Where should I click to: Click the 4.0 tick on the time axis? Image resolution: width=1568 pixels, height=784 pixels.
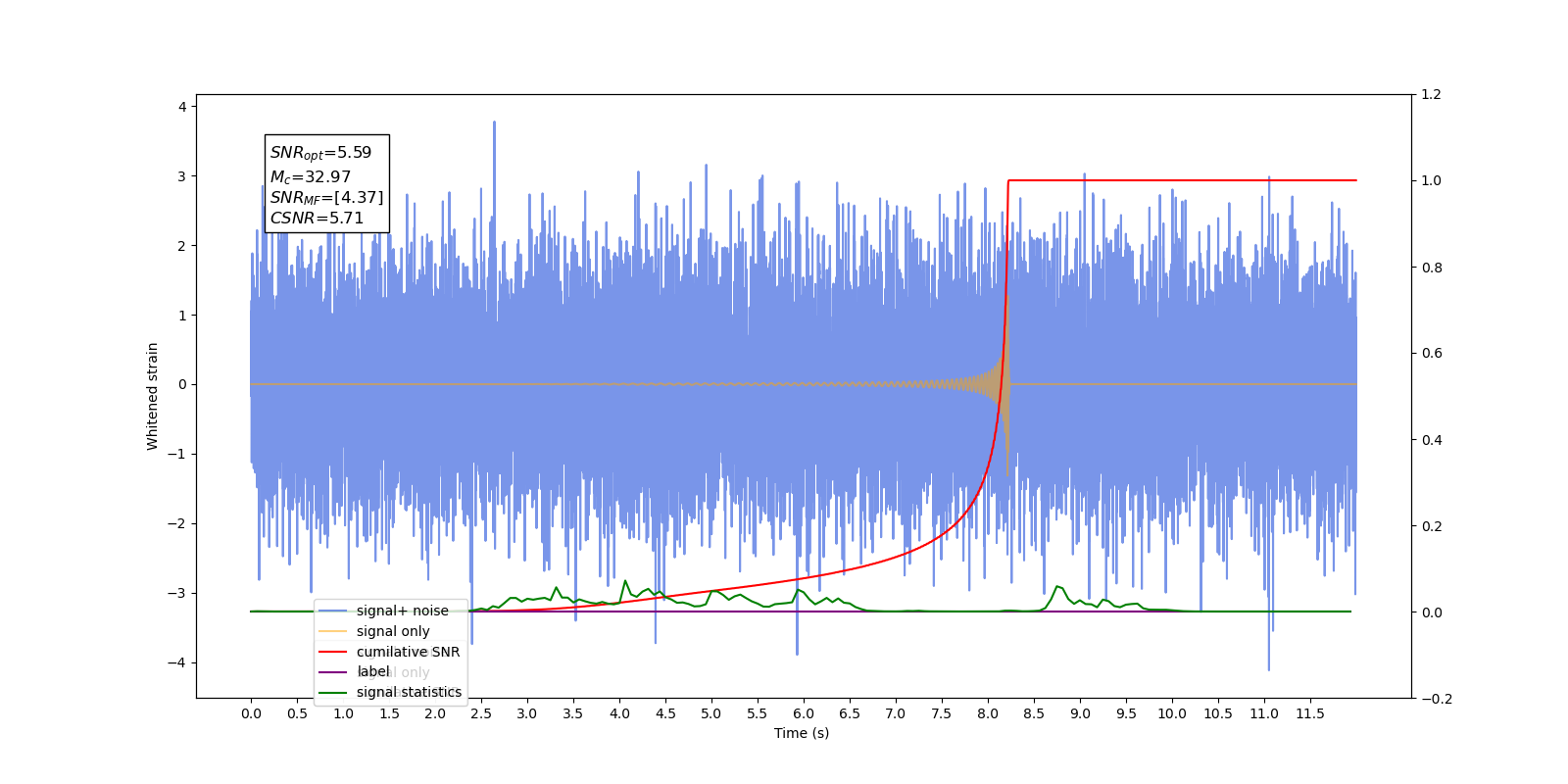coord(619,713)
